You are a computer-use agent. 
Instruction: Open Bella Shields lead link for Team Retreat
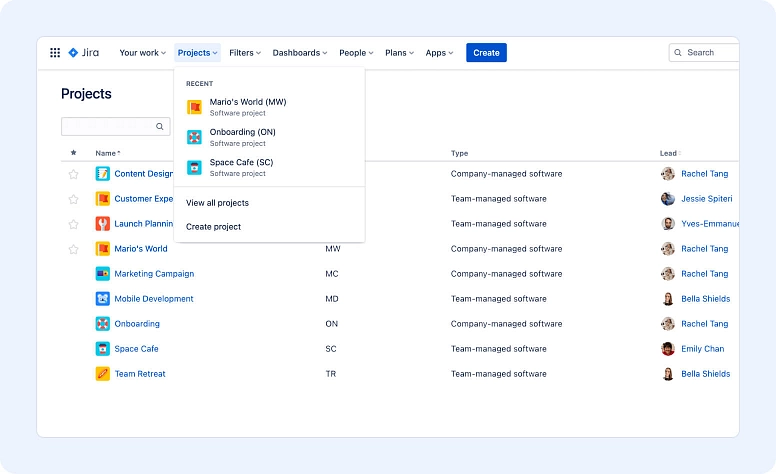point(705,374)
